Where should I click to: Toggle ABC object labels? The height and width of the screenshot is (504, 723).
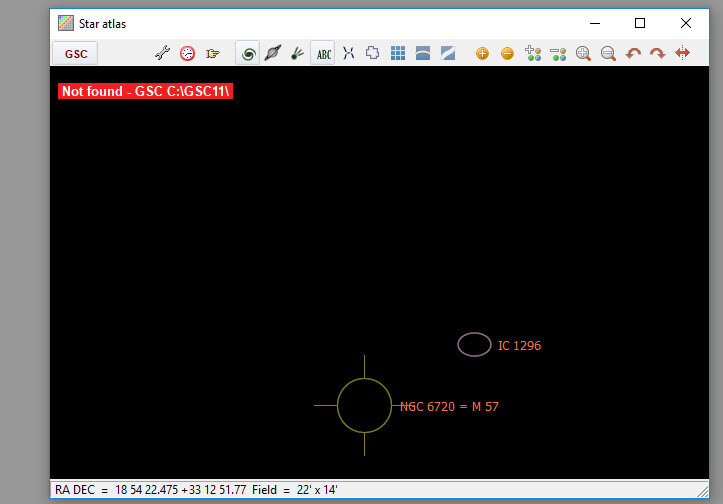click(x=323, y=53)
